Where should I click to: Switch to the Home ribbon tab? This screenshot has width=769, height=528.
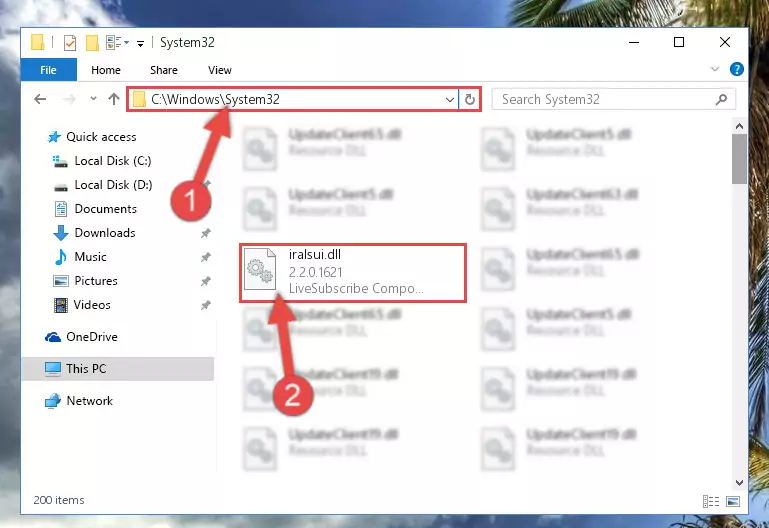pyautogui.click(x=105, y=70)
